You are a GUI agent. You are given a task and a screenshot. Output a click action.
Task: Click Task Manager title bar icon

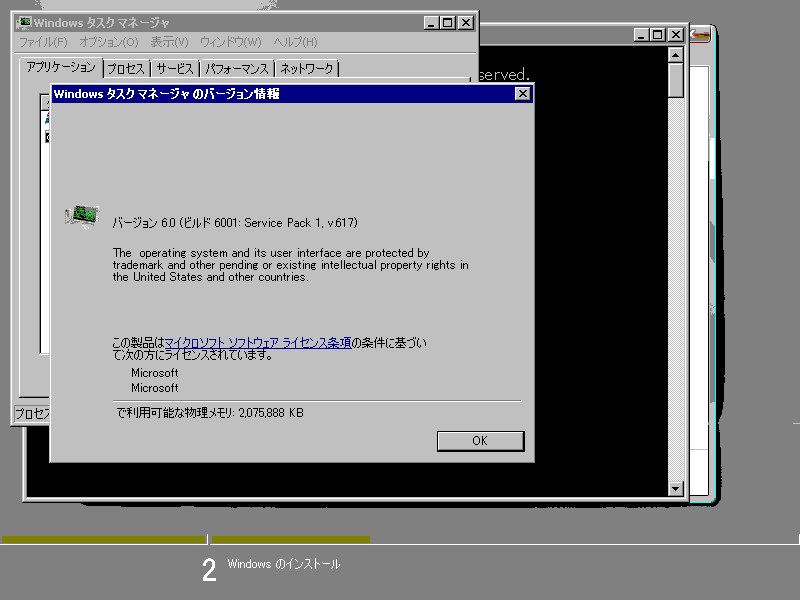[24, 22]
